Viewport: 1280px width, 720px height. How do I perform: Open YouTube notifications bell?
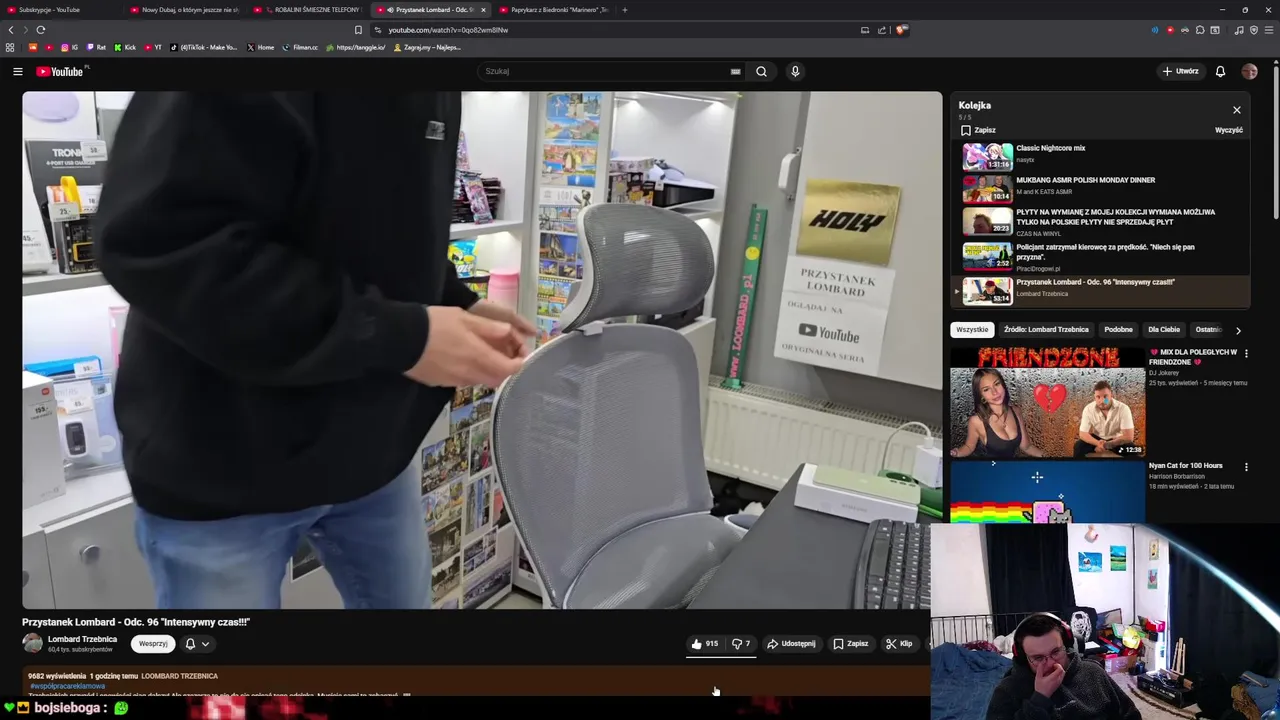[1220, 71]
